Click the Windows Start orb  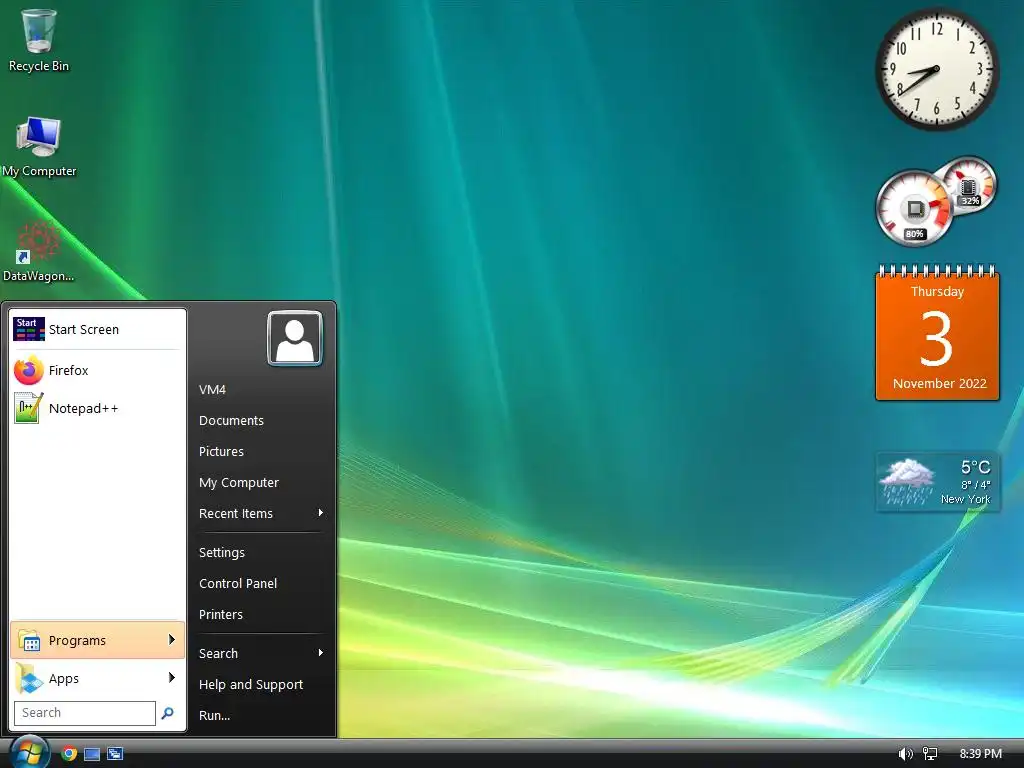coord(29,754)
